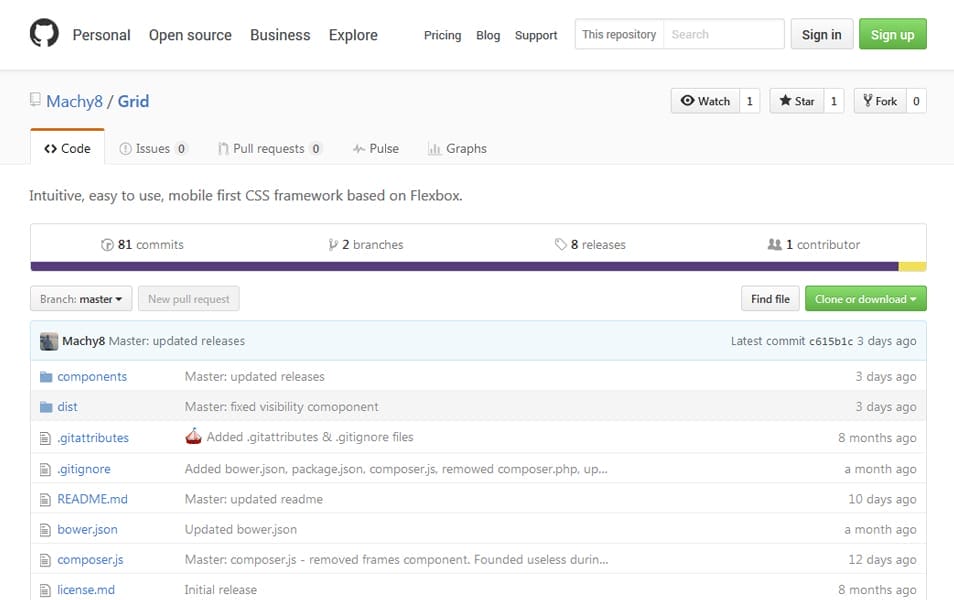
Task: Open the Code tab
Action: click(68, 148)
